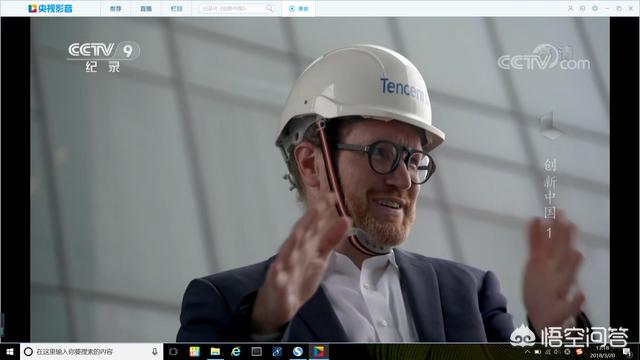Screen dimensions: 640x360
Task: Open the 推荐 tab
Action: (116, 9)
